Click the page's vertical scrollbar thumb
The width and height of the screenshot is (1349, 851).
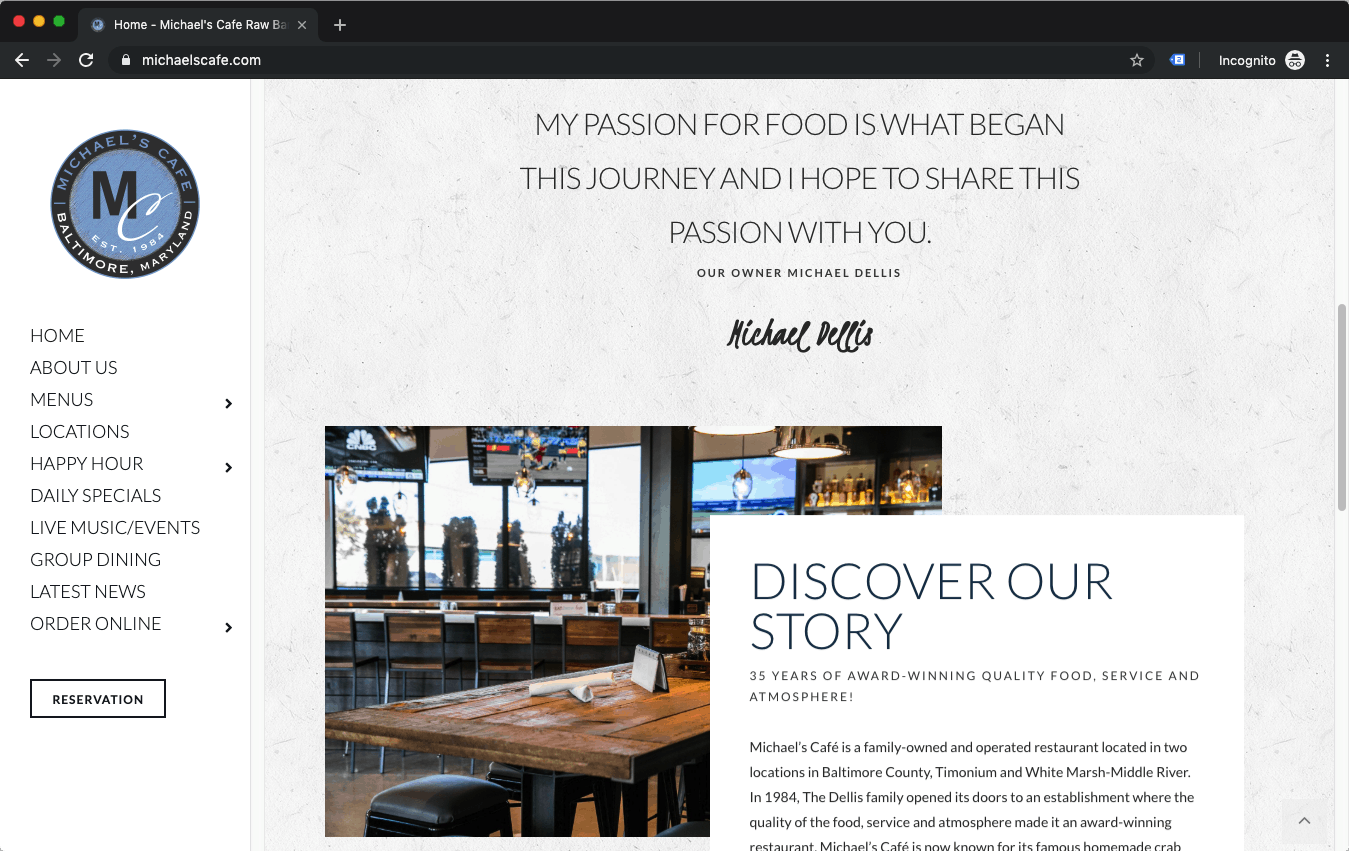(x=1342, y=408)
